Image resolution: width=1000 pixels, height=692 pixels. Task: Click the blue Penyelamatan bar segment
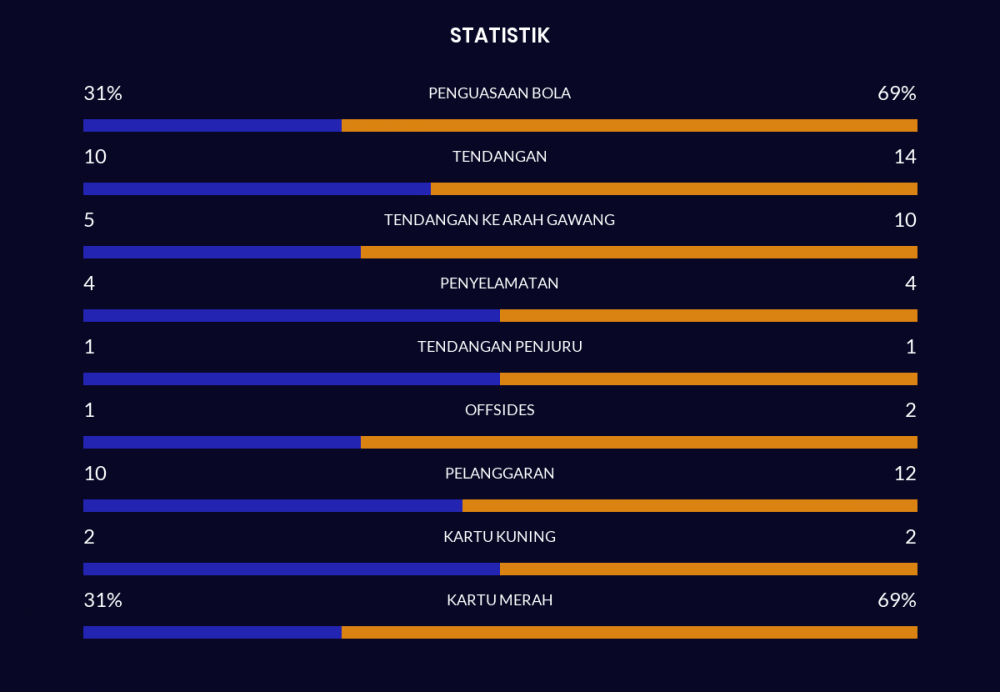click(291, 316)
